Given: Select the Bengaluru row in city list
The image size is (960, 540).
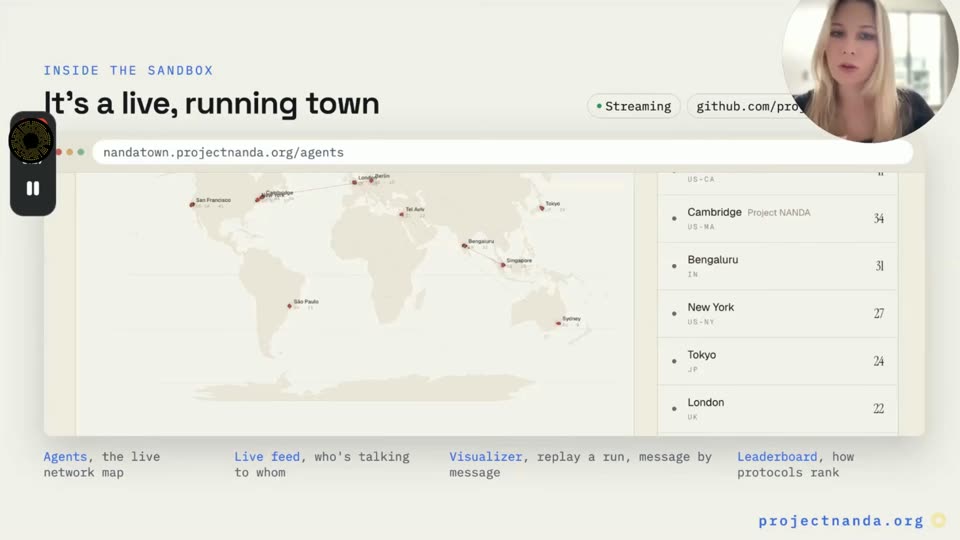Looking at the screenshot, I should coord(778,266).
